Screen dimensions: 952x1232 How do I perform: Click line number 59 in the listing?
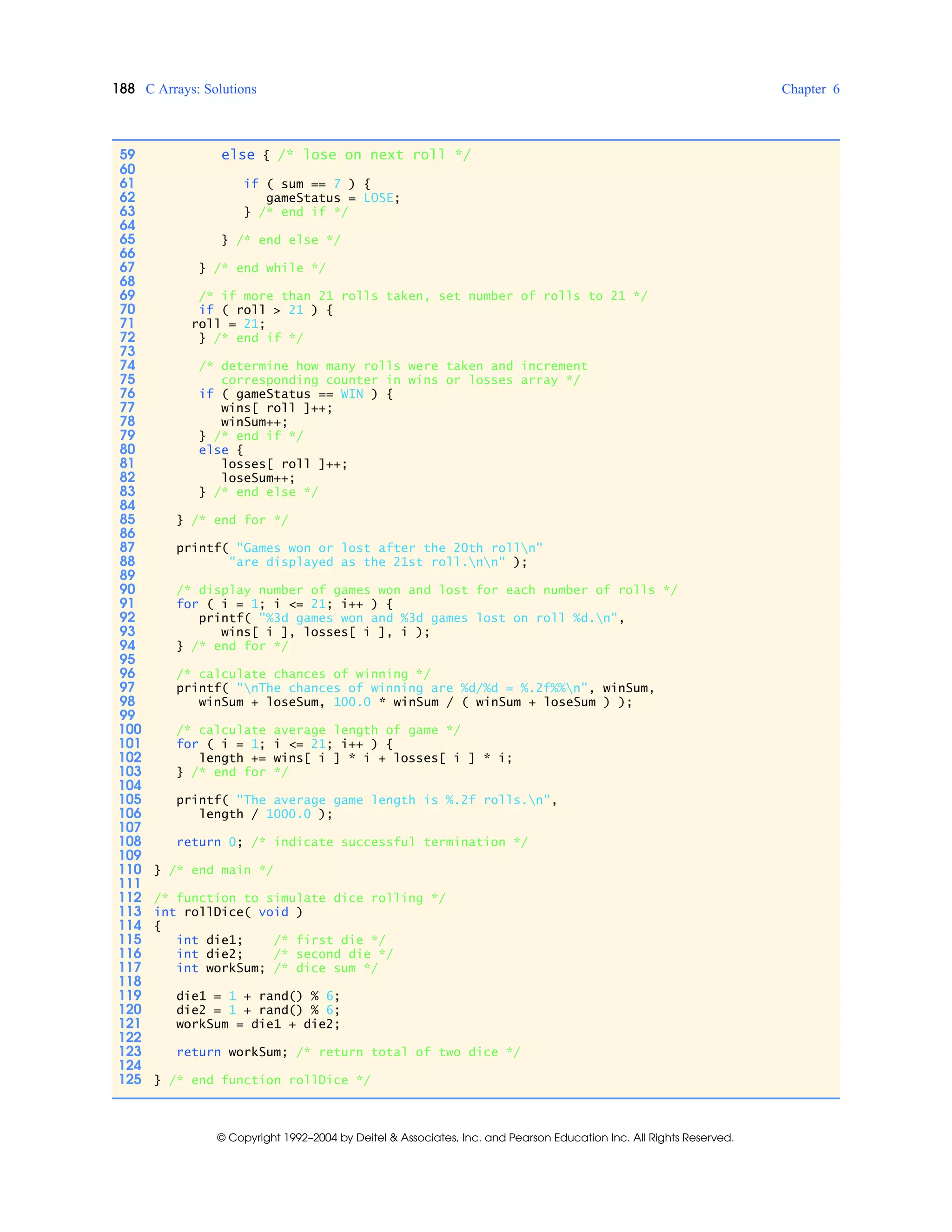(x=127, y=154)
